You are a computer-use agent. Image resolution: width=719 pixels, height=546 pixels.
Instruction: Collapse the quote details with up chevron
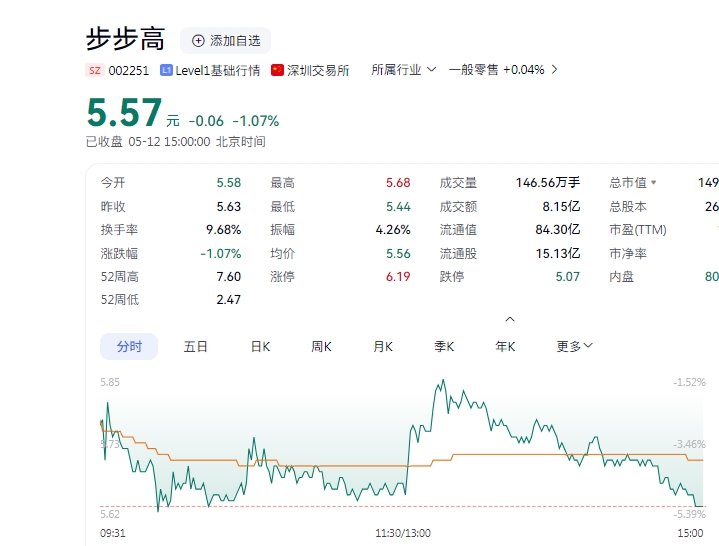tap(510, 319)
